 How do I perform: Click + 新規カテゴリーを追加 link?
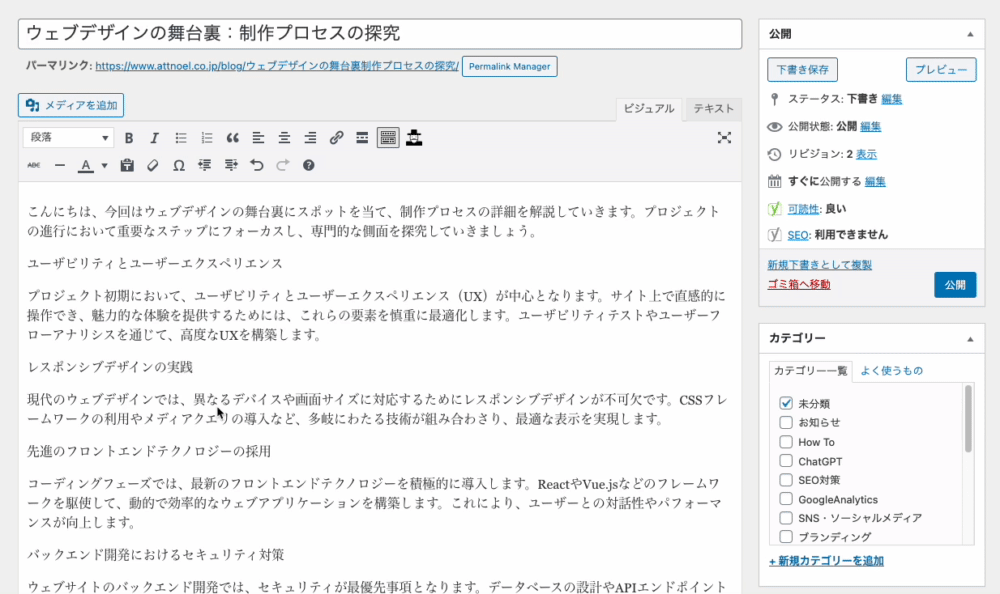click(x=827, y=561)
